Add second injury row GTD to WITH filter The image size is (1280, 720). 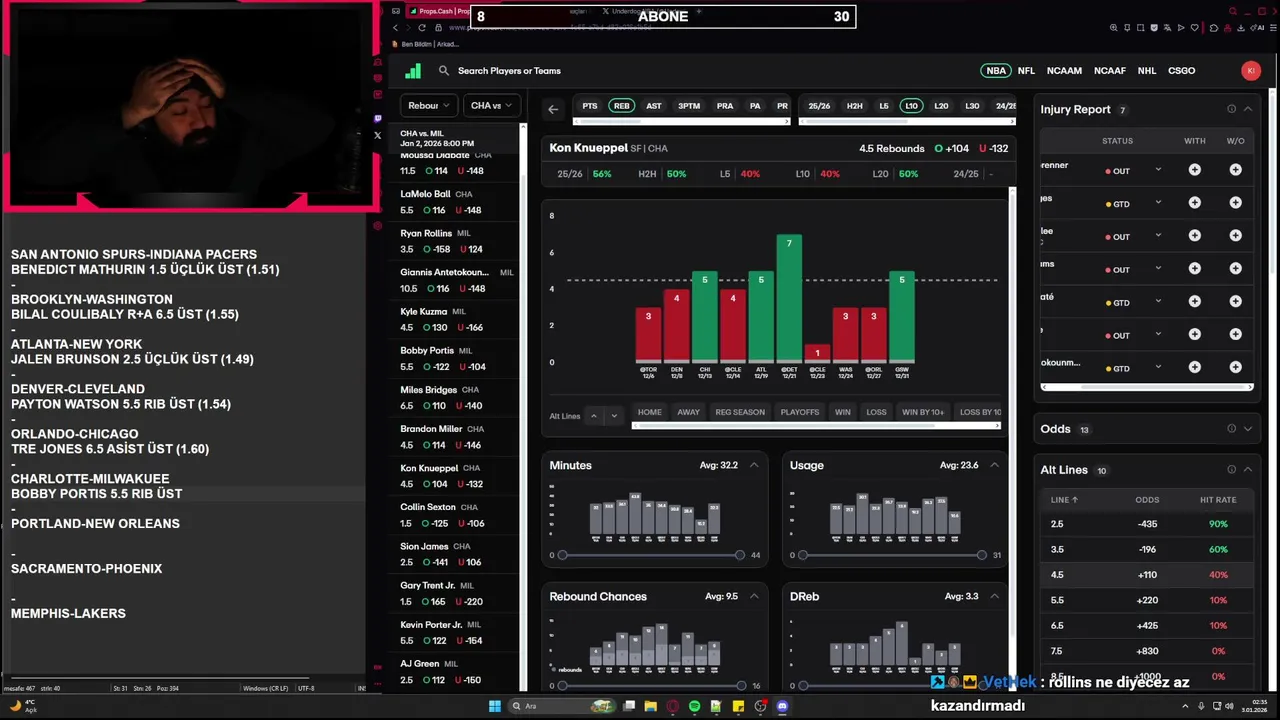coord(1194,203)
